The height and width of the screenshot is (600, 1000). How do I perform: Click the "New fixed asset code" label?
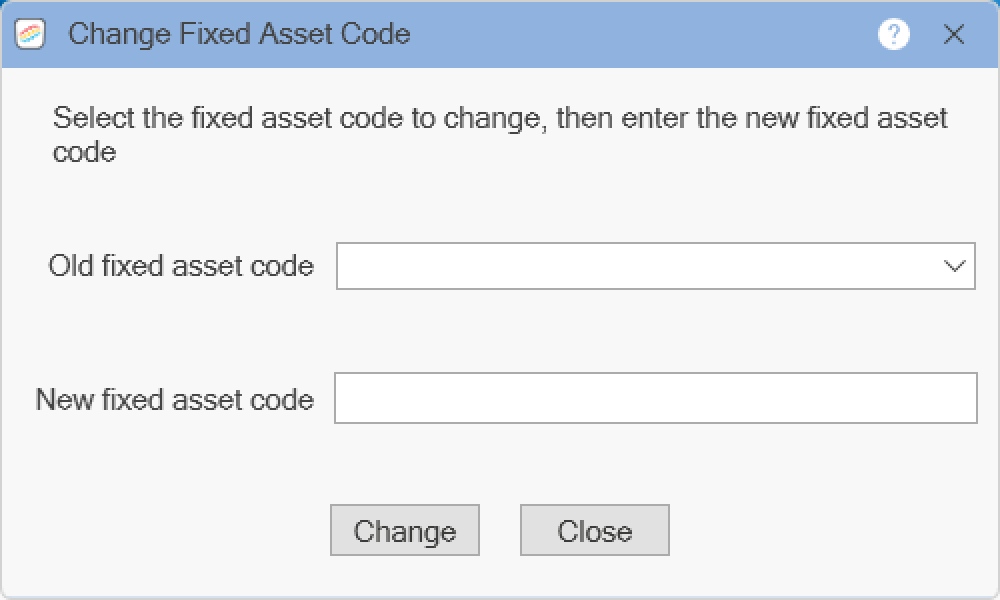(175, 400)
